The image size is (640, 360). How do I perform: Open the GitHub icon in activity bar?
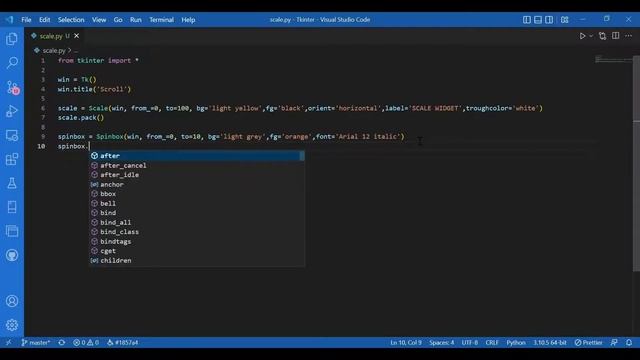coord(12,256)
